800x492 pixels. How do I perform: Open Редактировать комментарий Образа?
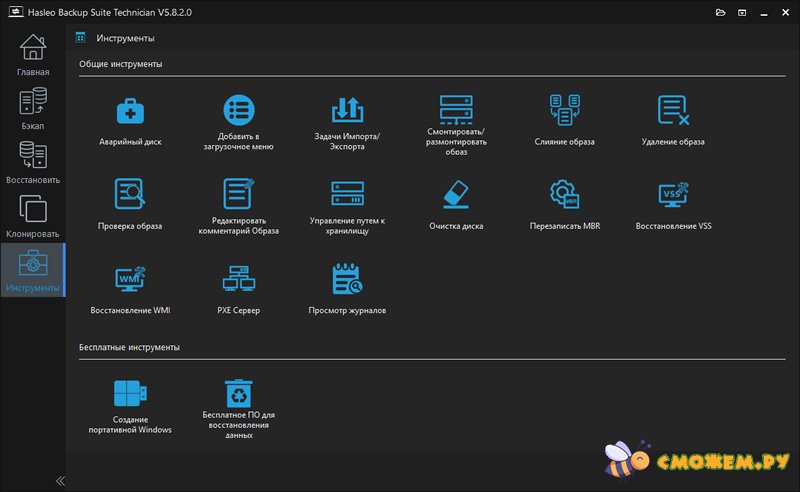coord(239,194)
